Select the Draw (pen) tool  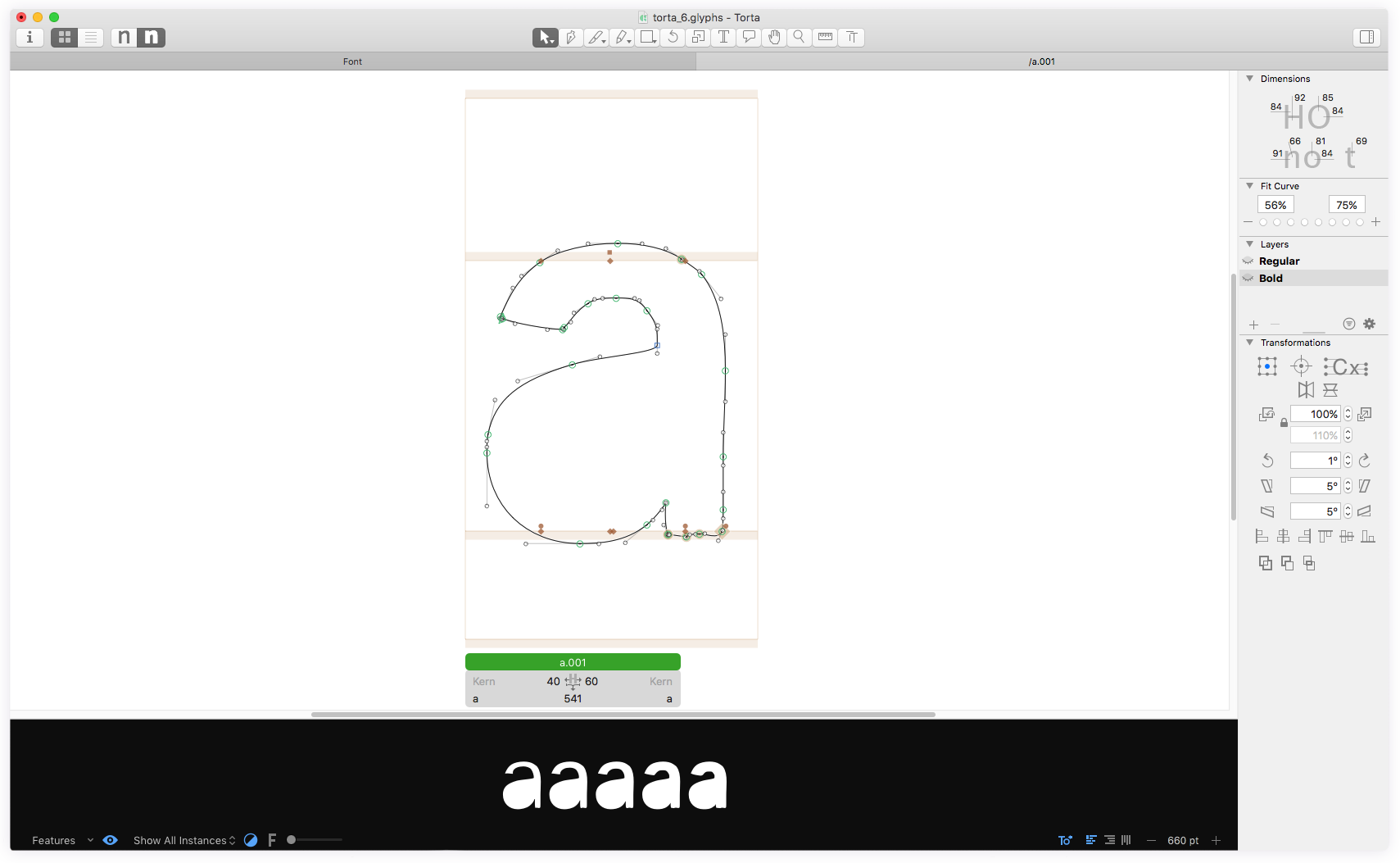pyautogui.click(x=571, y=37)
